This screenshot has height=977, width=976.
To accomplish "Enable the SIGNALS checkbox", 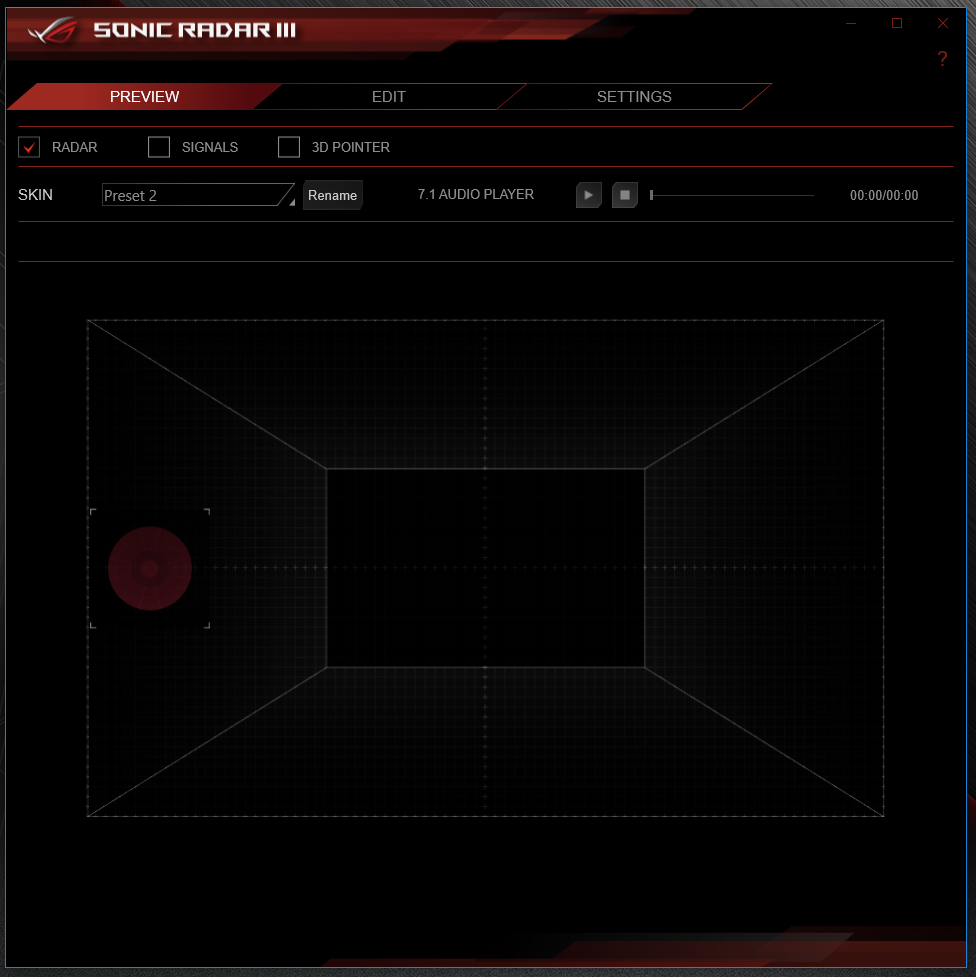I will coord(159,147).
